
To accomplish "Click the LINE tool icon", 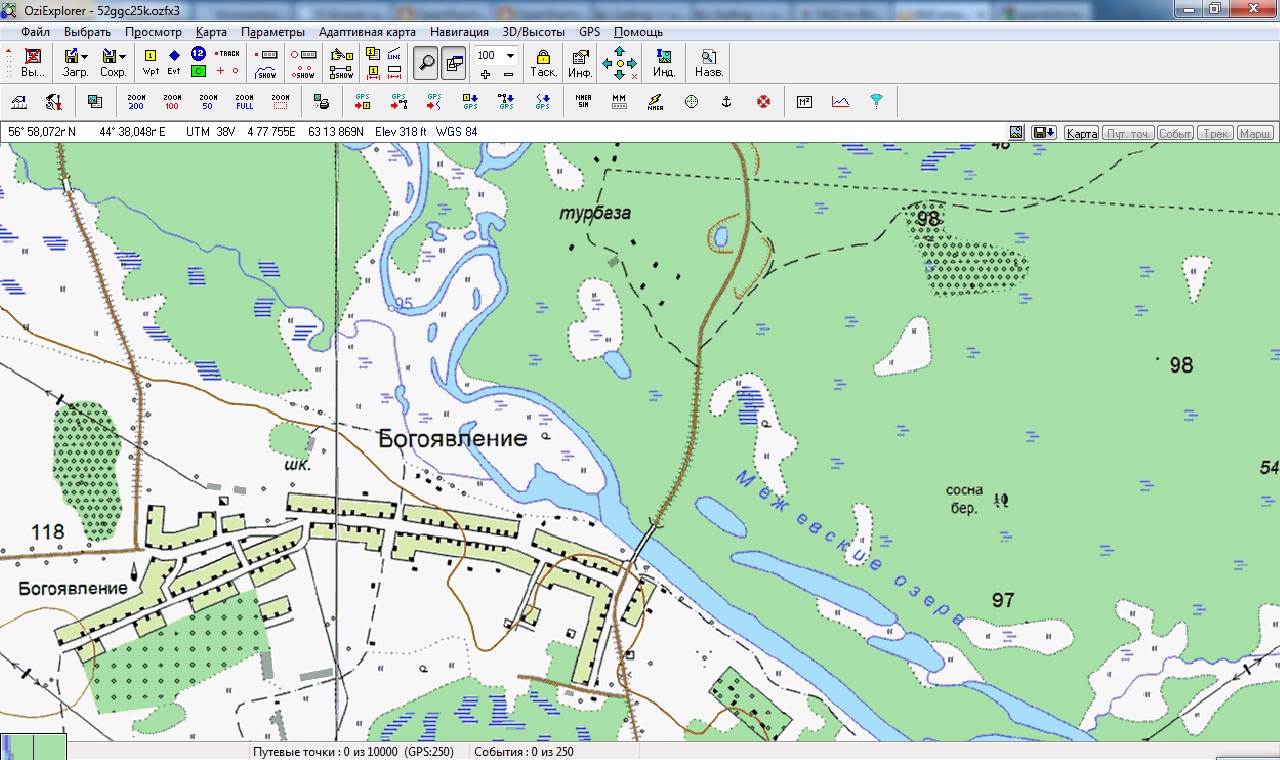I will [x=394, y=54].
